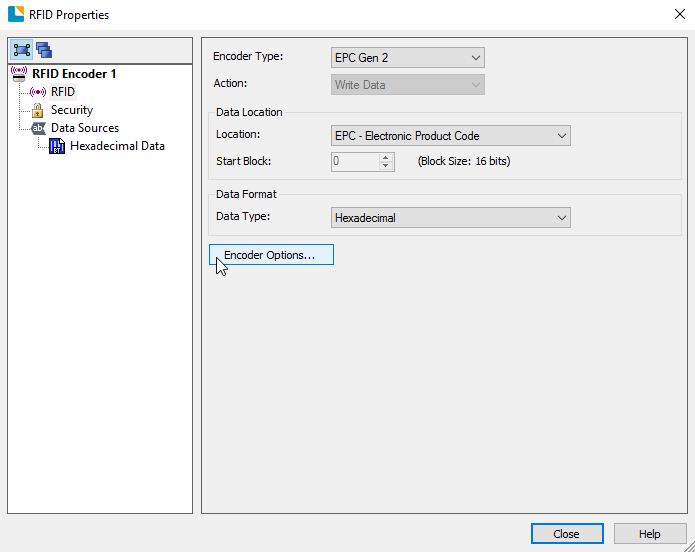Select Hexadecimal Data in the tree

pyautogui.click(x=117, y=146)
